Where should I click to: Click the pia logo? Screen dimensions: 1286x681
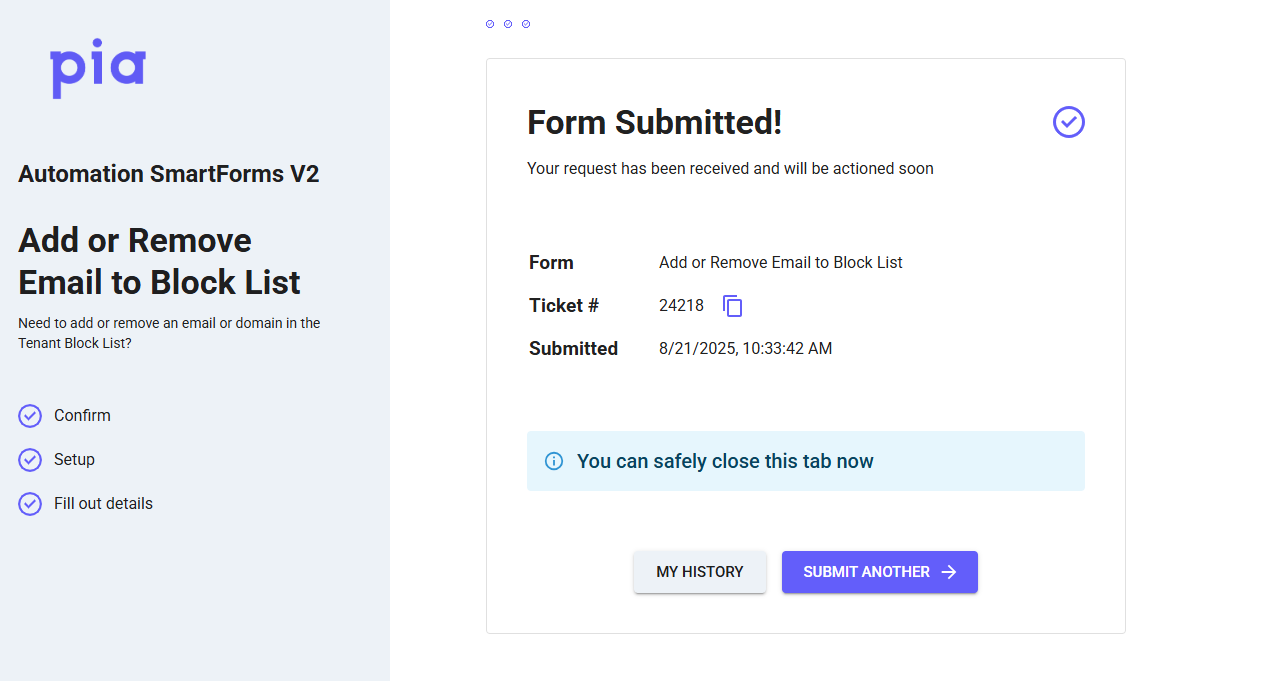tap(98, 67)
